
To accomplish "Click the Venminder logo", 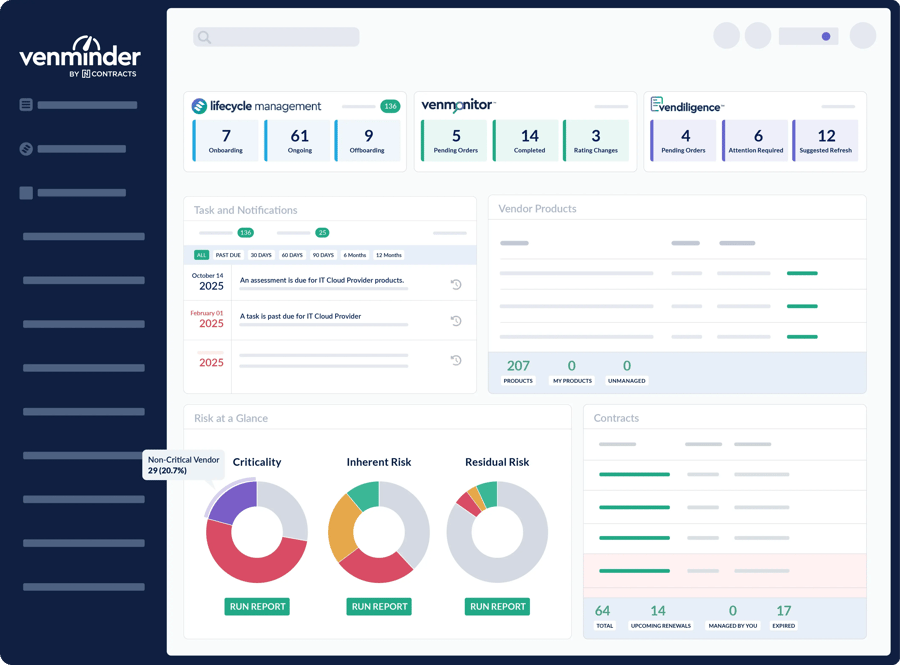I will (80, 57).
